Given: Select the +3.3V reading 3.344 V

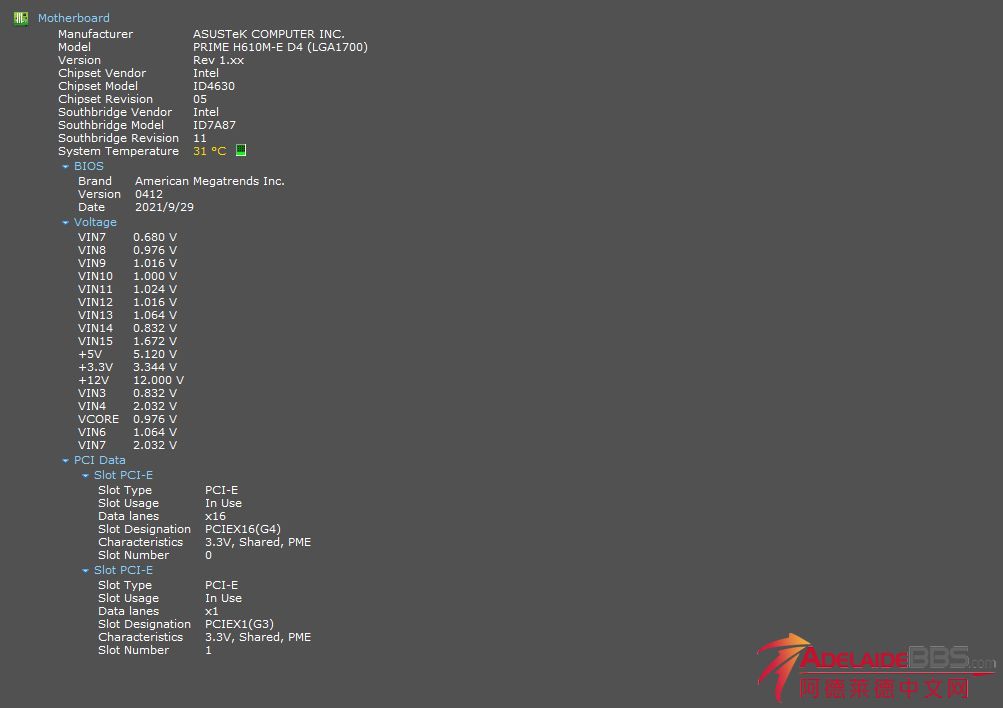Looking at the screenshot, I should coord(155,367).
